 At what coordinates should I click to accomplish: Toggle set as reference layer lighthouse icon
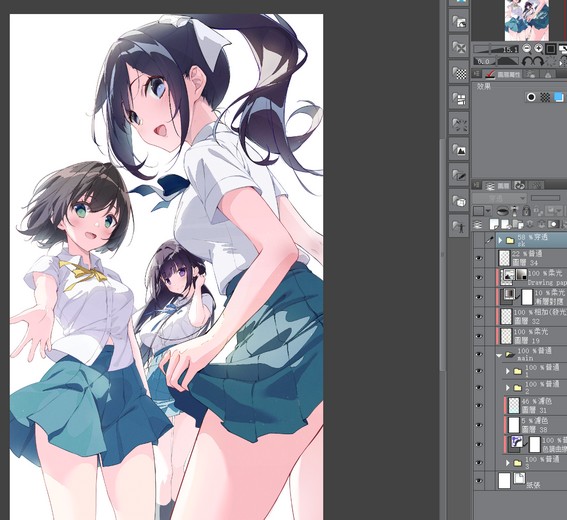515,211
